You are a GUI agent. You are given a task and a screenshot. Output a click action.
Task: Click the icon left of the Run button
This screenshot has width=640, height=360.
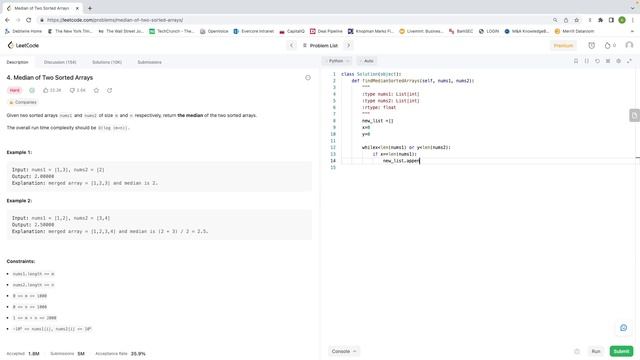[x=577, y=351]
